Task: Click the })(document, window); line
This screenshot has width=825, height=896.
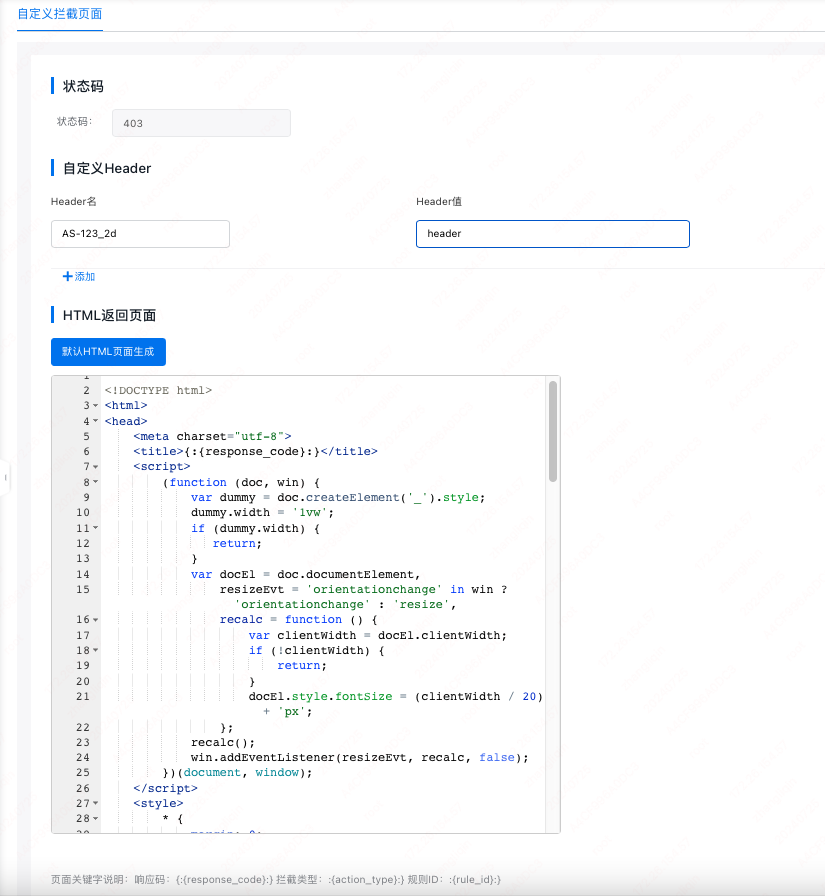Action: 237,773
